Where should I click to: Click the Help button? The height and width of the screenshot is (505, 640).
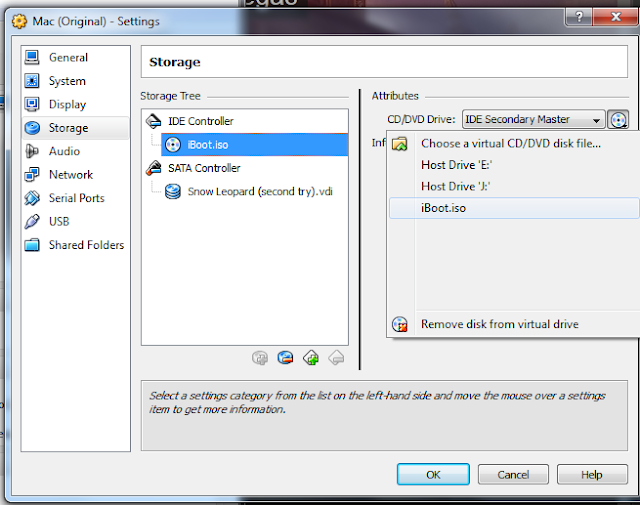(592, 475)
